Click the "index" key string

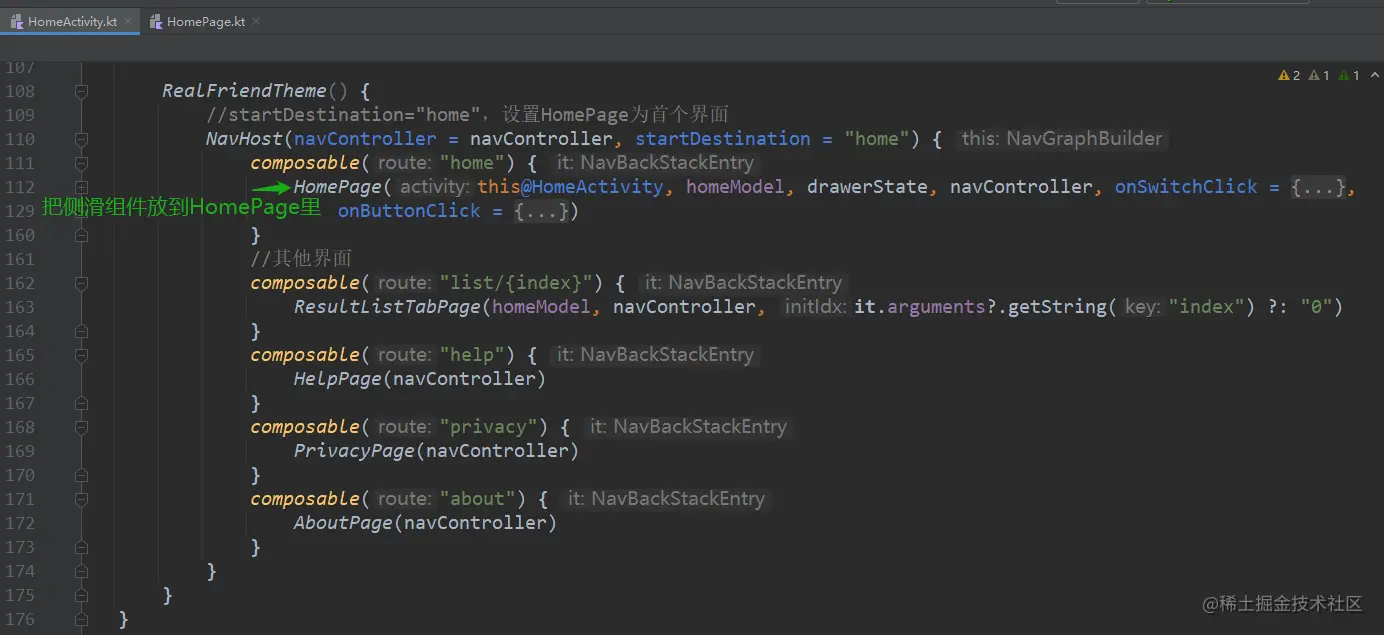pyautogui.click(x=1207, y=307)
